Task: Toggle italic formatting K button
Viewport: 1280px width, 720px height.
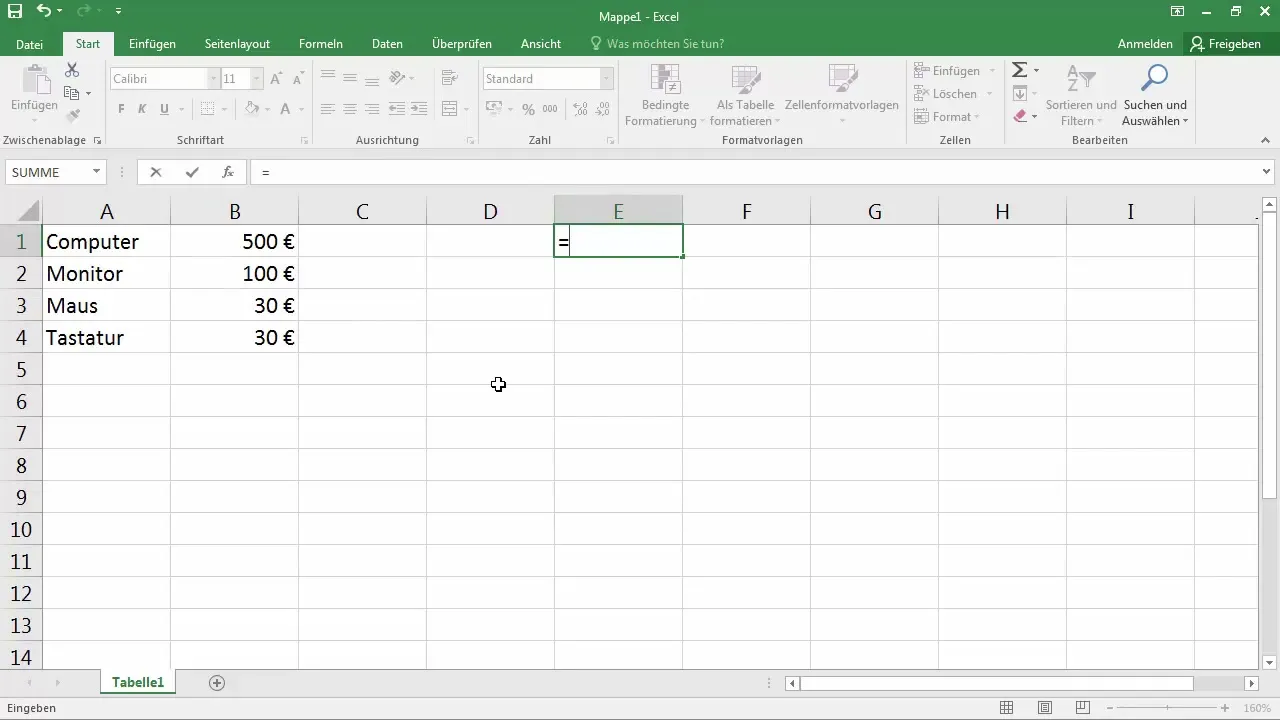Action: point(143,109)
